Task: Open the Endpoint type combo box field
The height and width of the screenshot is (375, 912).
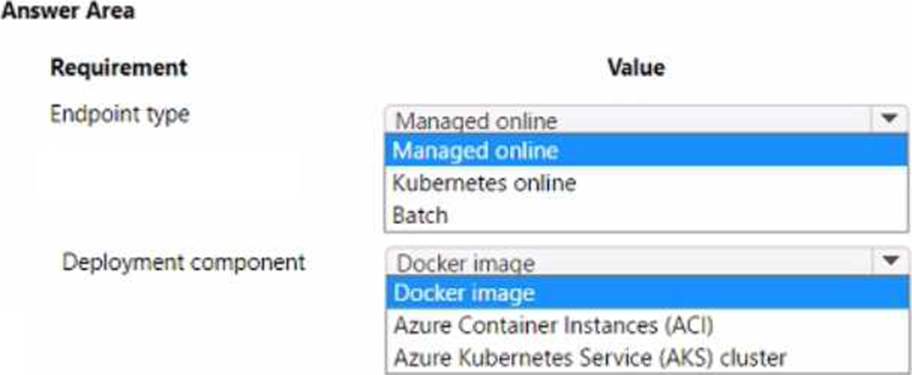Action: coord(646,120)
